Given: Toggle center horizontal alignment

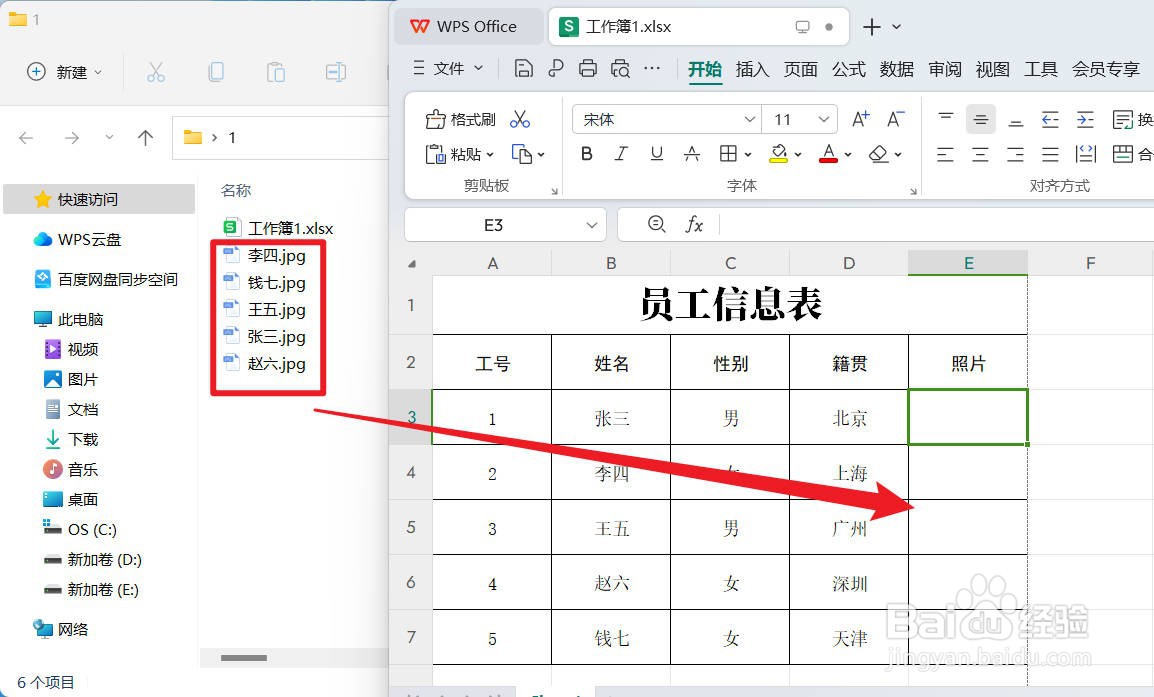Looking at the screenshot, I should pos(980,154).
